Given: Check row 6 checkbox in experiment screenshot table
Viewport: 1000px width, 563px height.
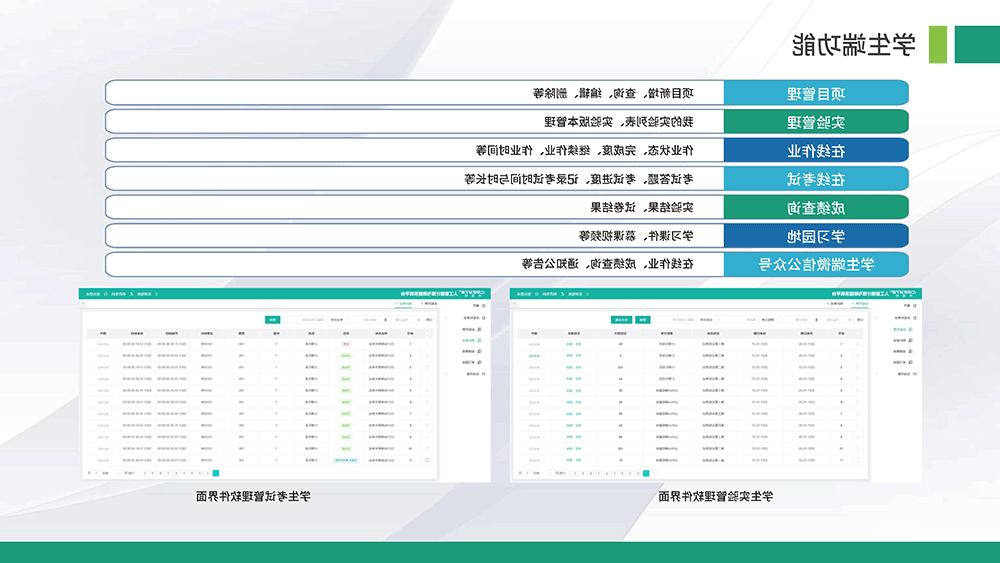Looking at the screenshot, I should click(x=858, y=402).
